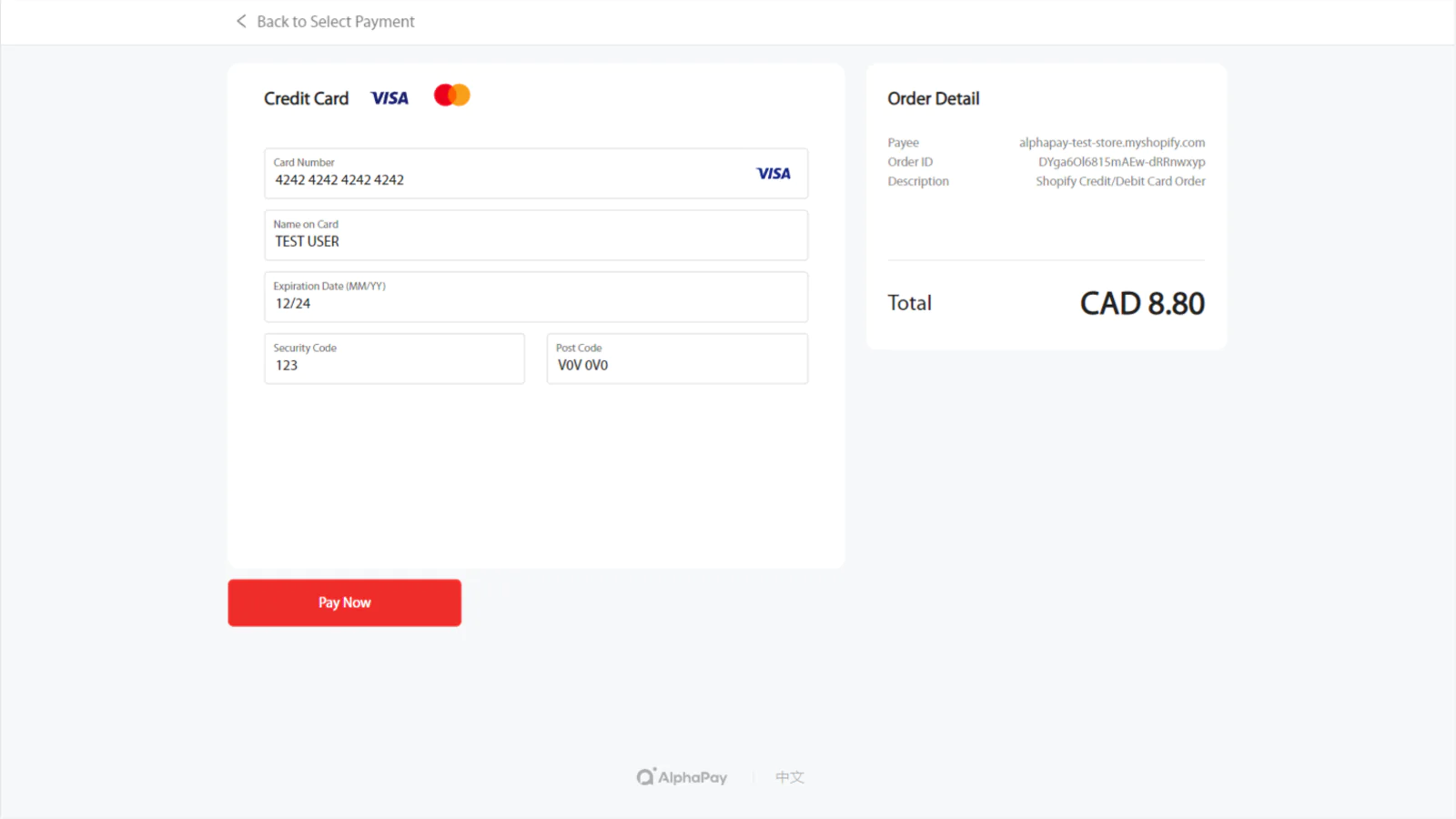Click the Total label
Viewport: 1456px width, 819px height.
[910, 303]
